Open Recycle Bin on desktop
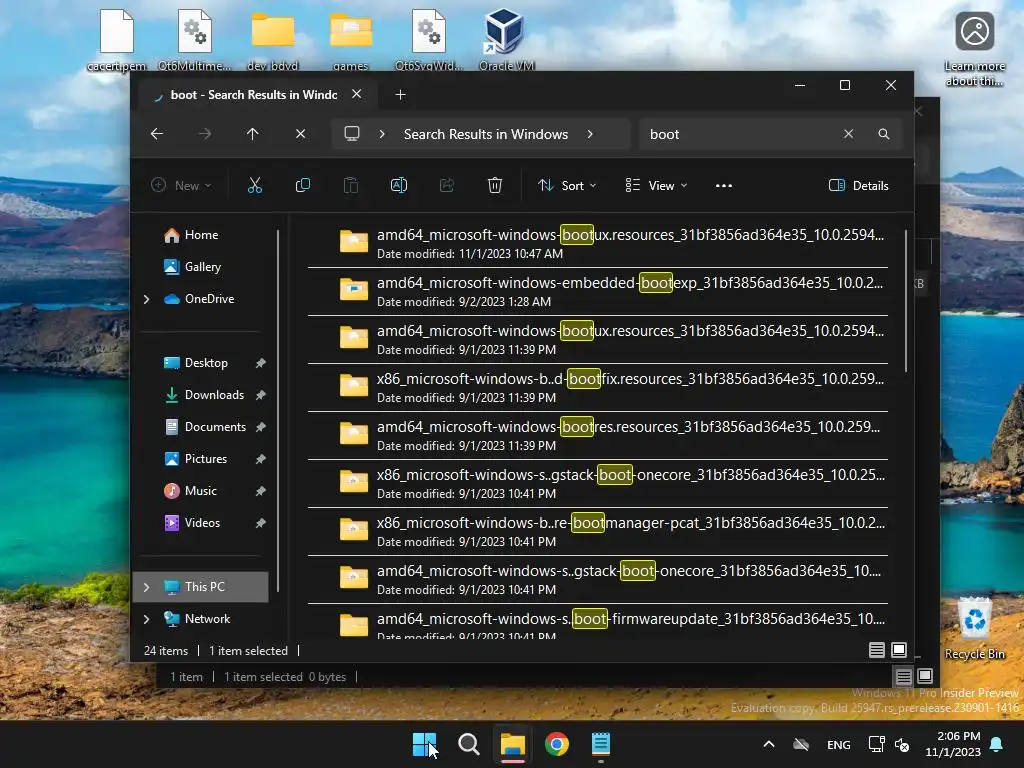 pyautogui.click(x=974, y=628)
